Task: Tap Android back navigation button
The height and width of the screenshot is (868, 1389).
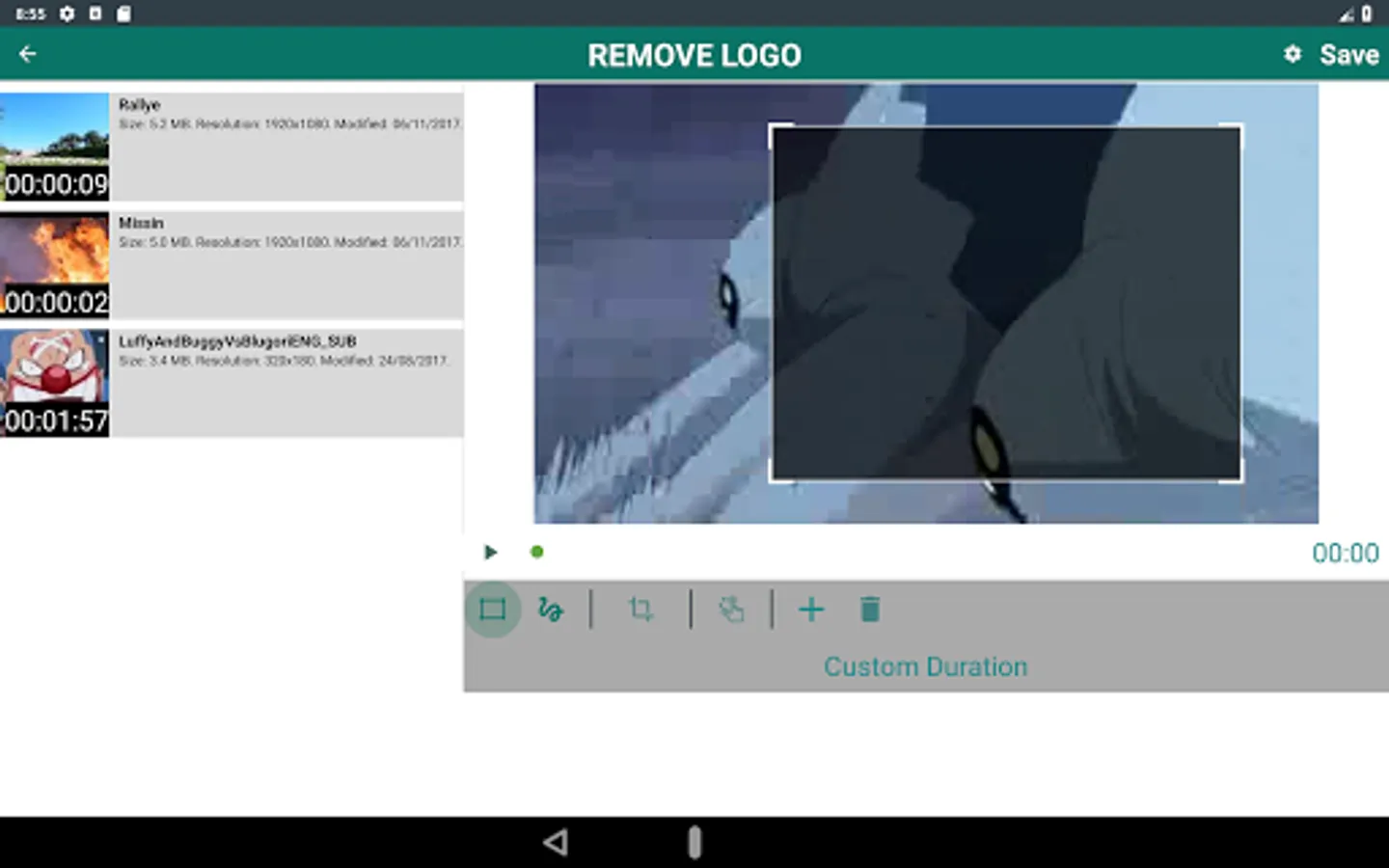Action: click(x=556, y=842)
